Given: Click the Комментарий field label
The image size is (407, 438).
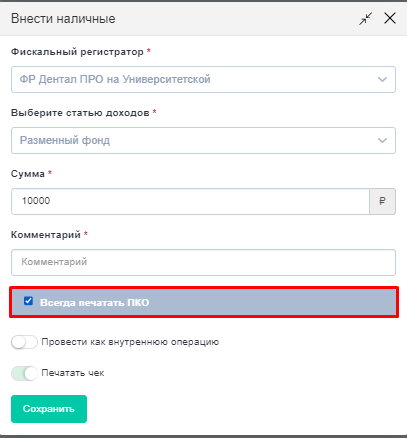Looking at the screenshot, I should (46, 235).
